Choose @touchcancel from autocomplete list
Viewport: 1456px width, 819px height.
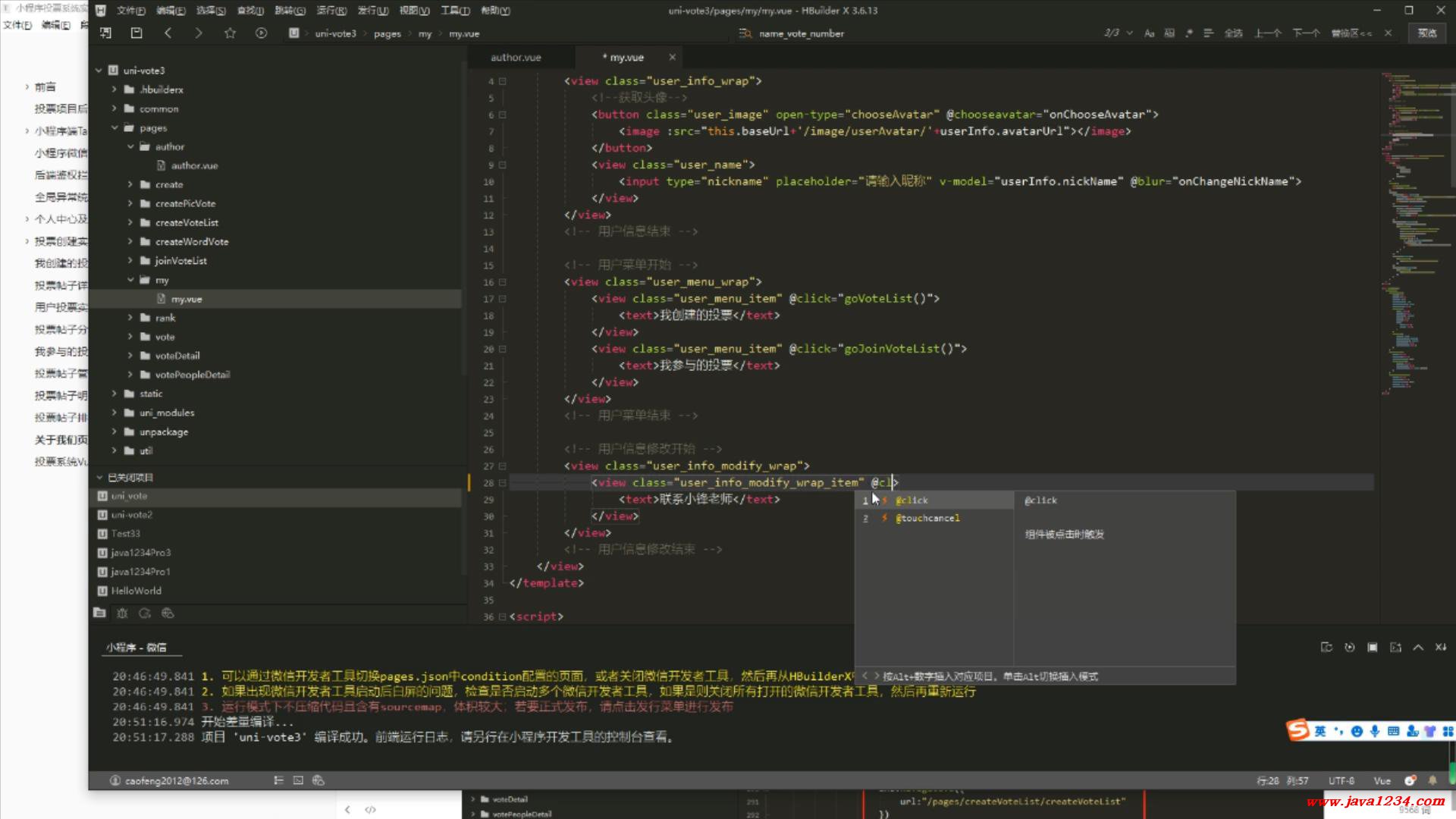[x=934, y=518]
